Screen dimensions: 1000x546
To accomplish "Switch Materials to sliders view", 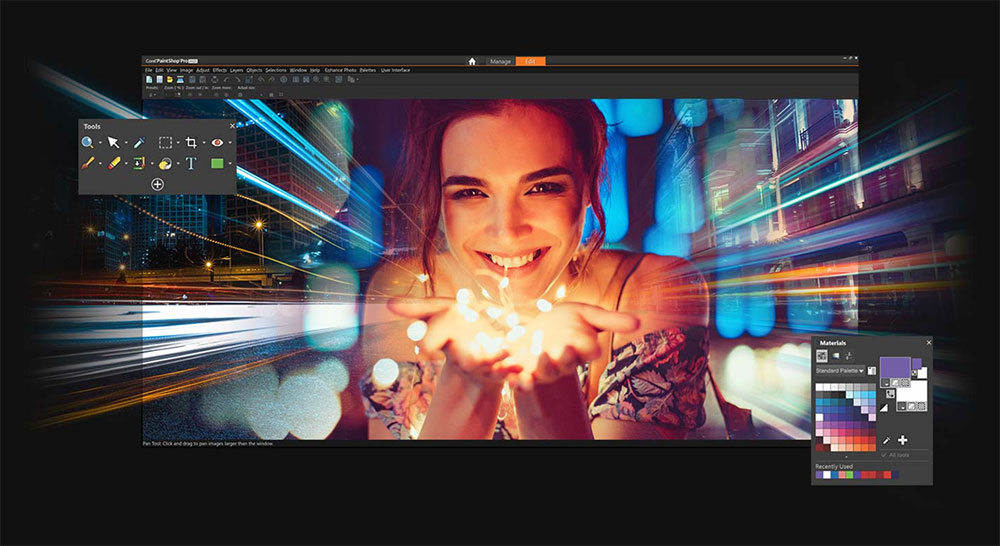I will 849,356.
